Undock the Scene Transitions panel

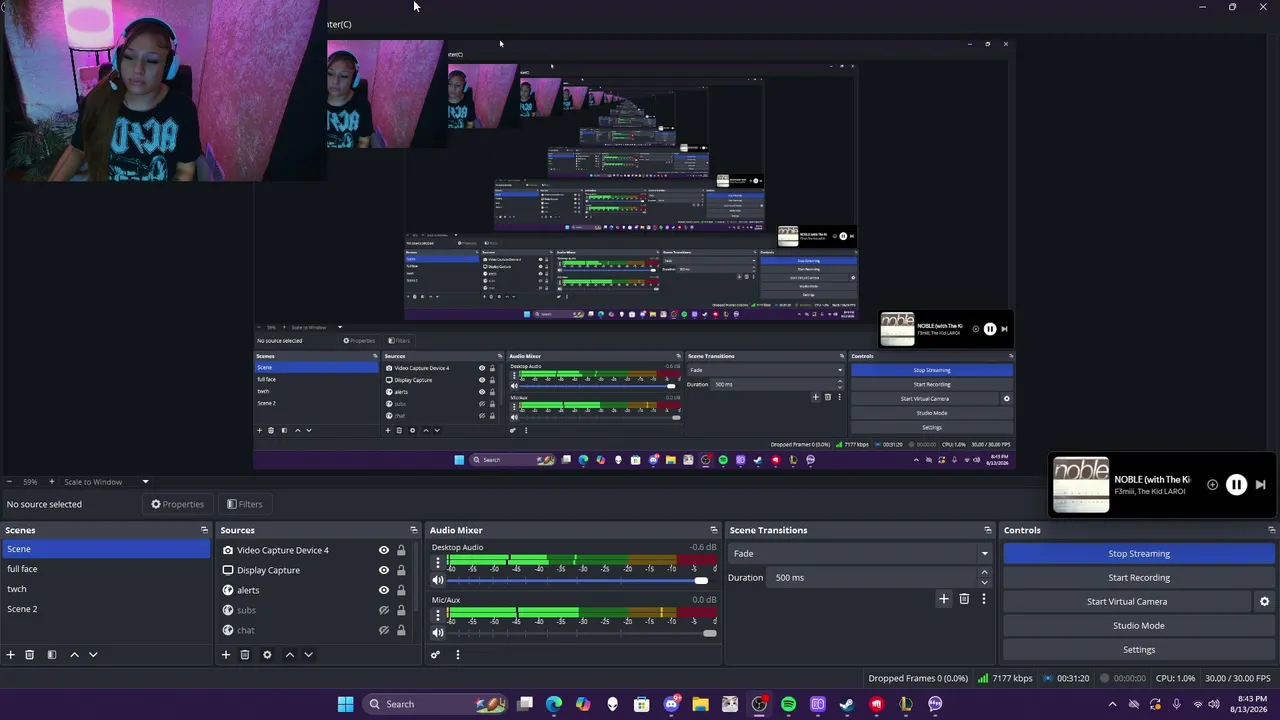point(987,530)
